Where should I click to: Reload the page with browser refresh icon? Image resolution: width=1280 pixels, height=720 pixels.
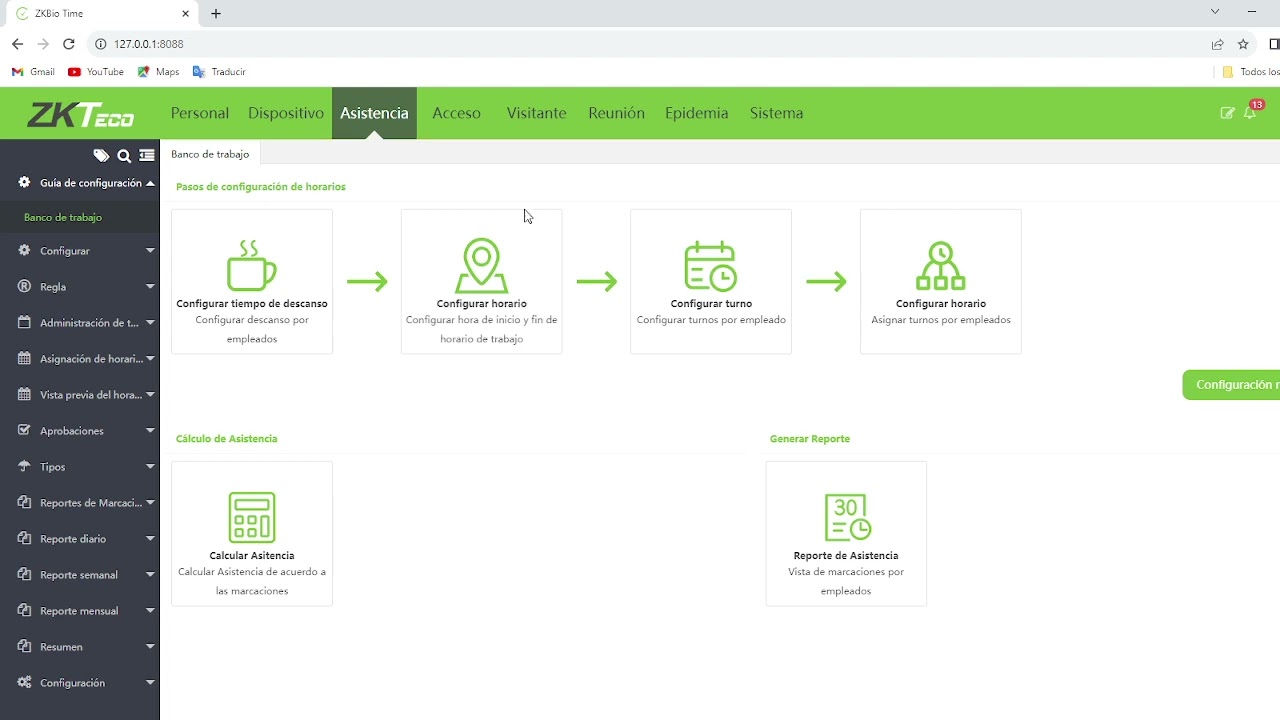pyautogui.click(x=69, y=44)
